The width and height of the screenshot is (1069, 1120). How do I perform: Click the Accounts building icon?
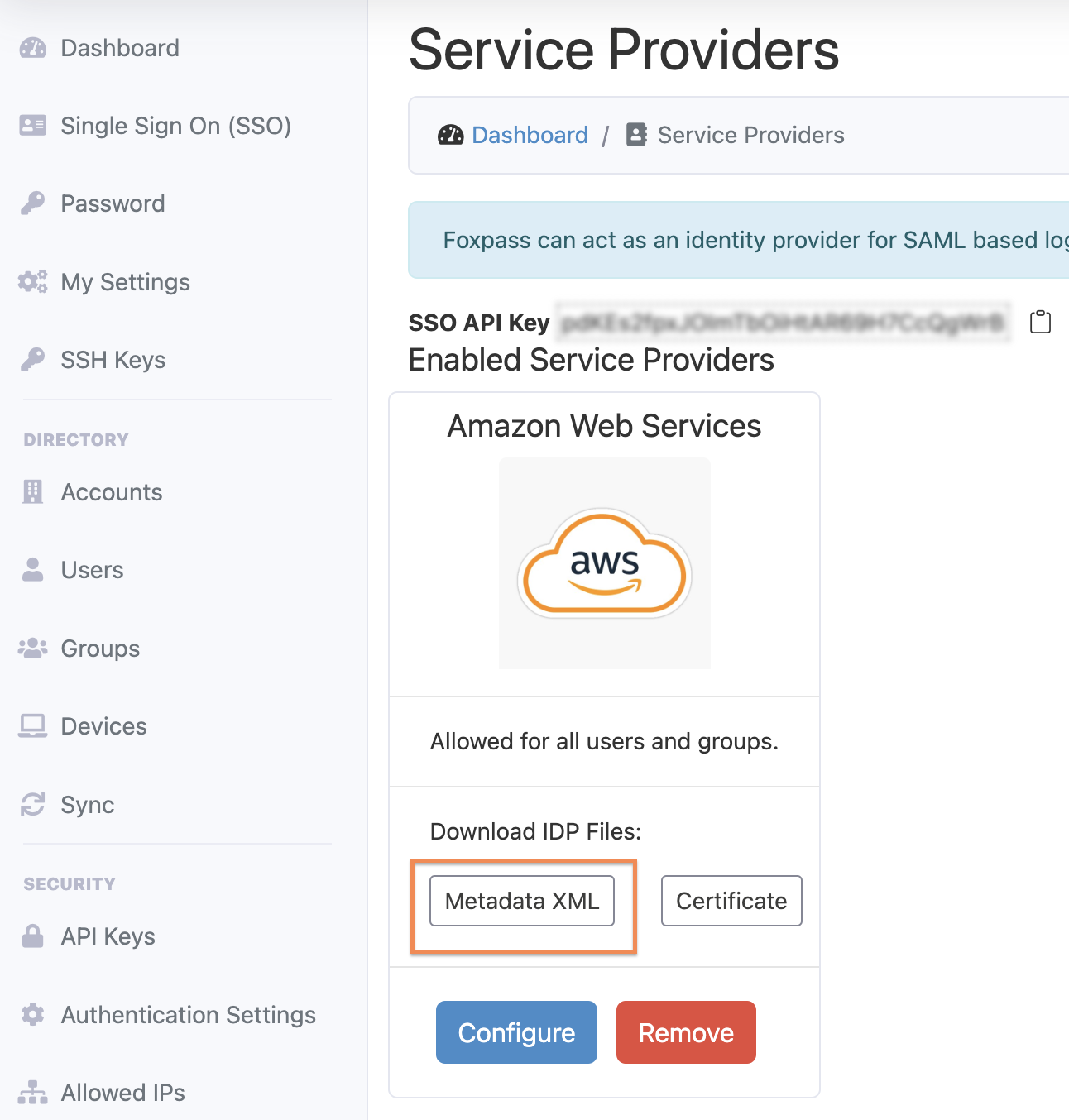(x=33, y=492)
